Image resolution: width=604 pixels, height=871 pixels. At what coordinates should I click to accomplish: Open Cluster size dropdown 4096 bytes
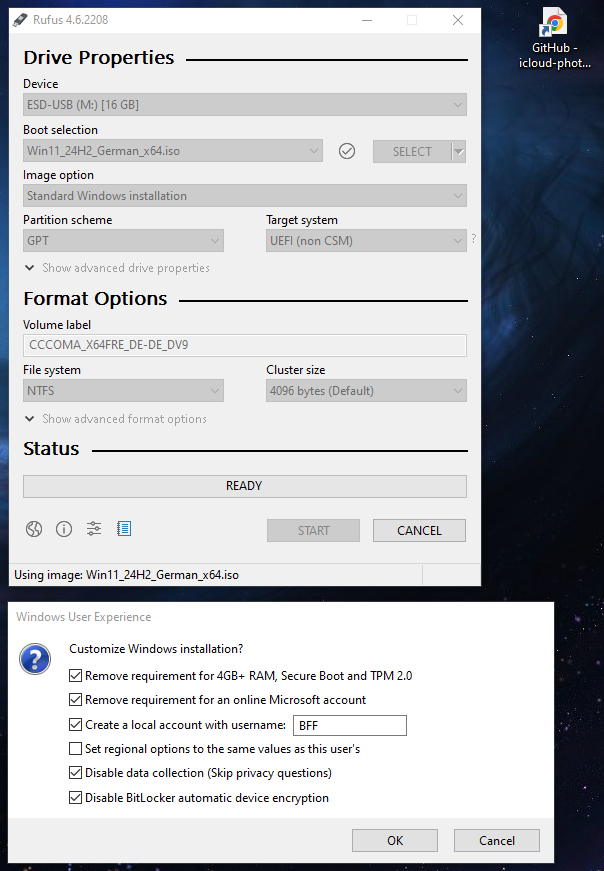pyautogui.click(x=366, y=391)
